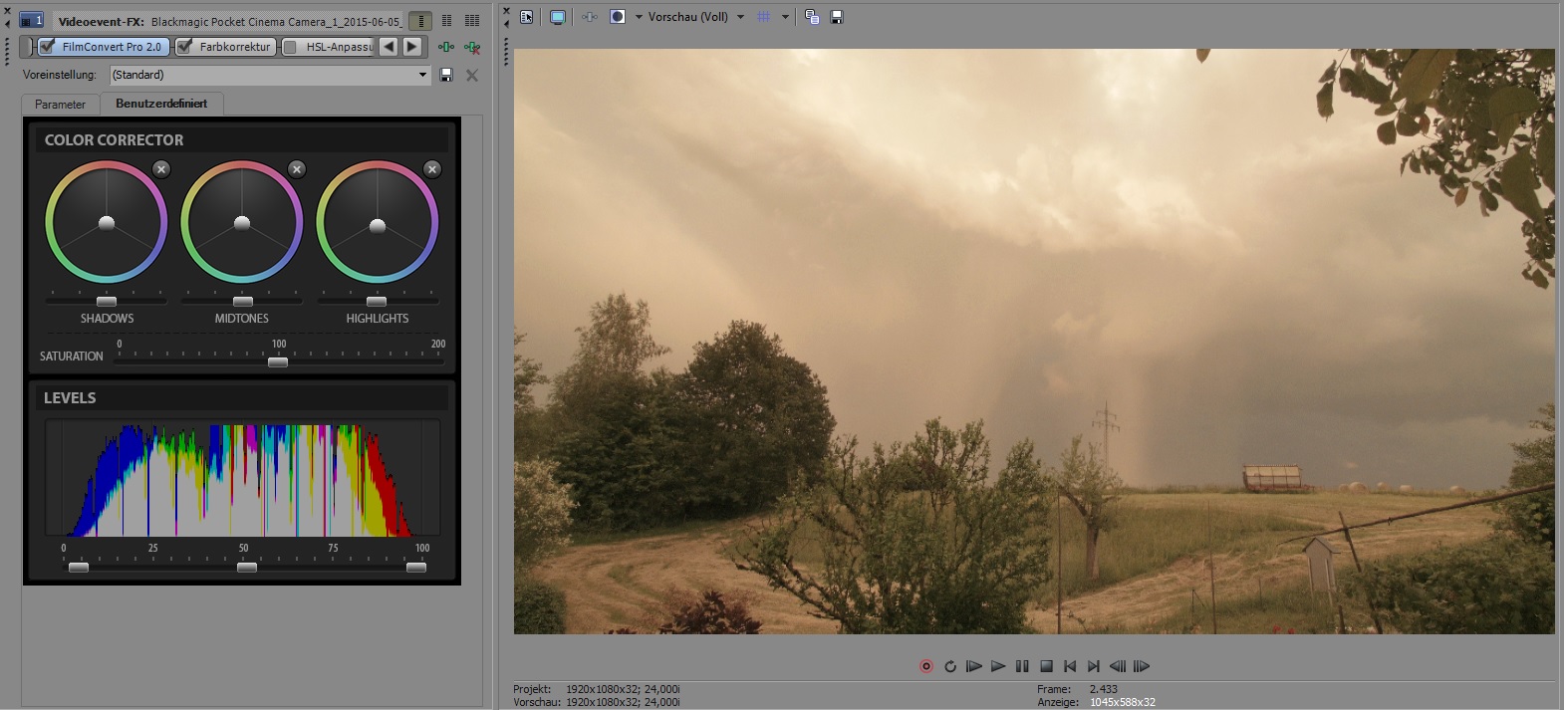Select two-column FX chain layout icon
The height and width of the screenshot is (710, 1568).
click(446, 21)
